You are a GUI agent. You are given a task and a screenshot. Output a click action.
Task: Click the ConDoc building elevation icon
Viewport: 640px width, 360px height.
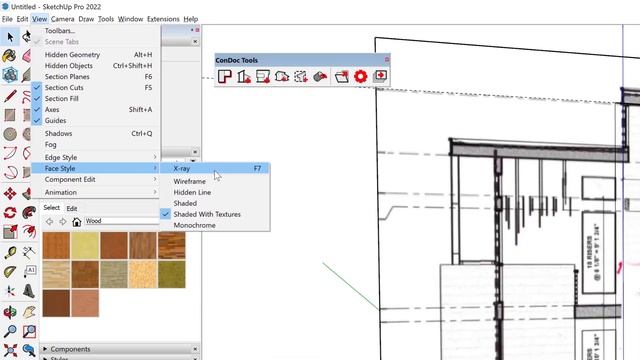(x=244, y=76)
